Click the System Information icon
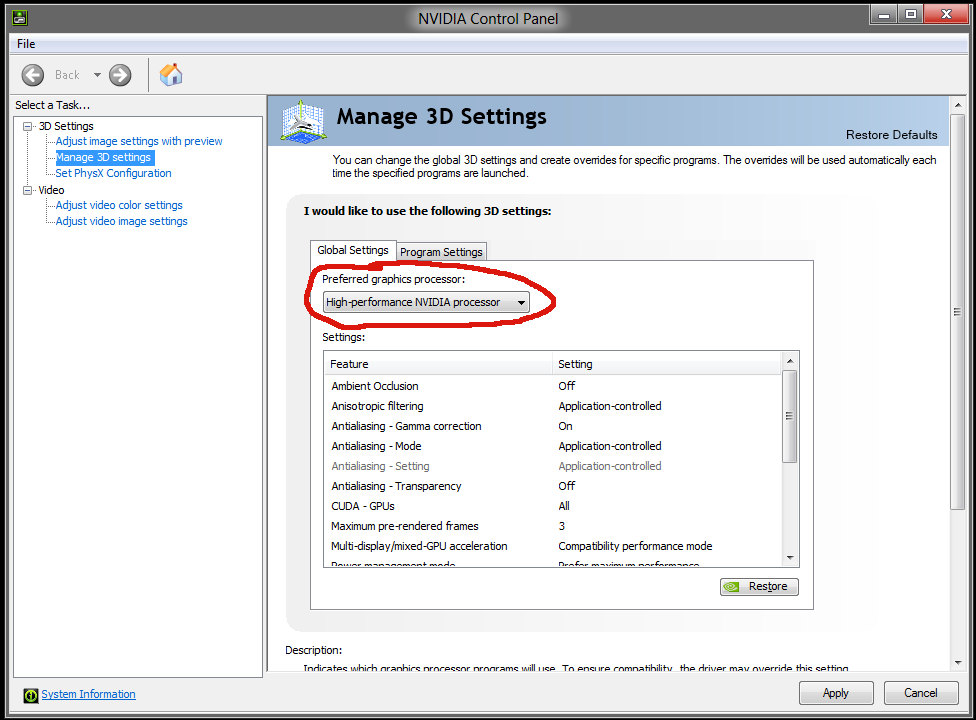The width and height of the screenshot is (976, 720). tap(30, 695)
